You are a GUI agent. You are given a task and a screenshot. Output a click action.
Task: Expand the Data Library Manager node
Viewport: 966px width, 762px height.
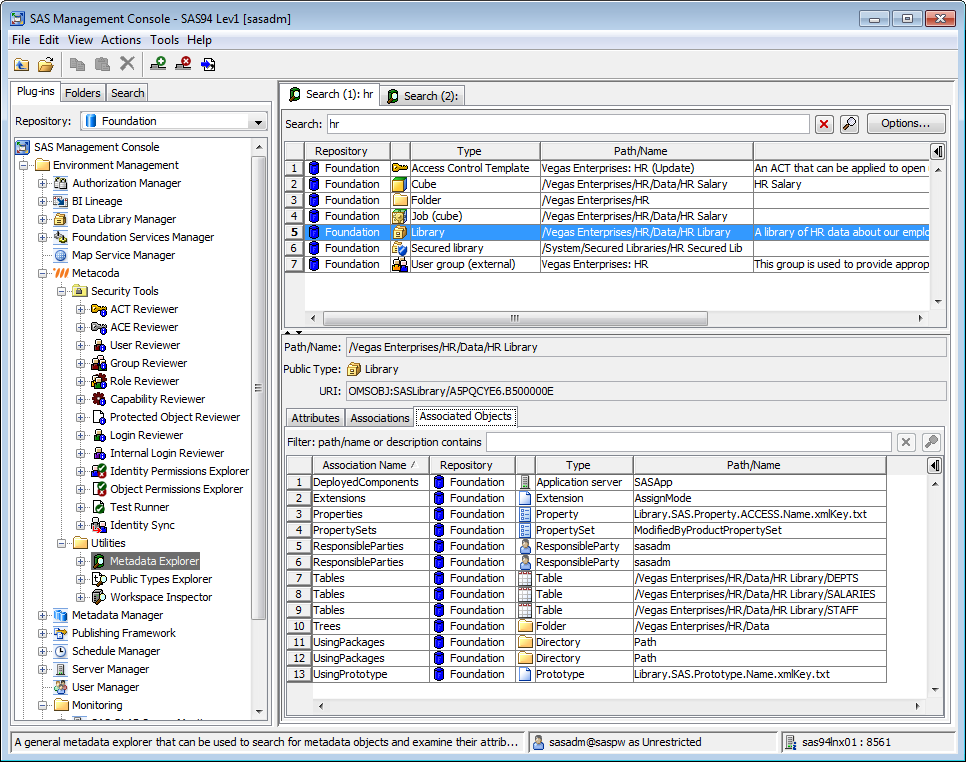[x=43, y=219]
